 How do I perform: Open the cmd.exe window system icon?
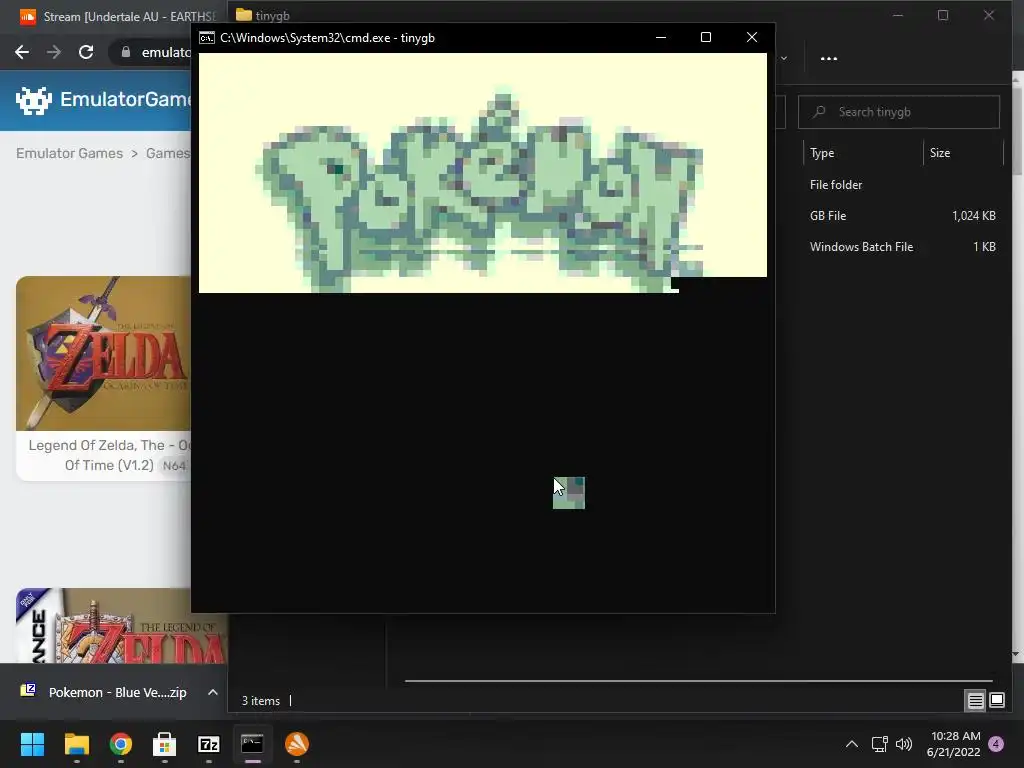point(206,38)
